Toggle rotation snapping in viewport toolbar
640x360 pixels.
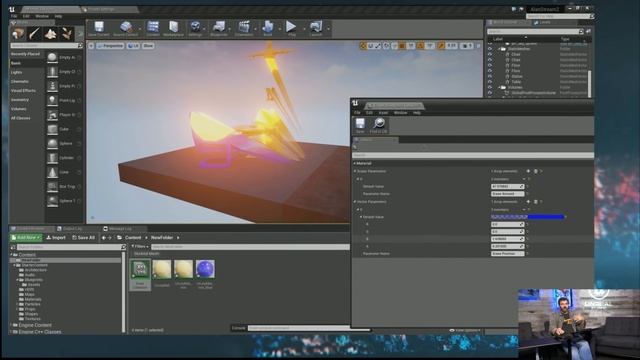pos(420,46)
